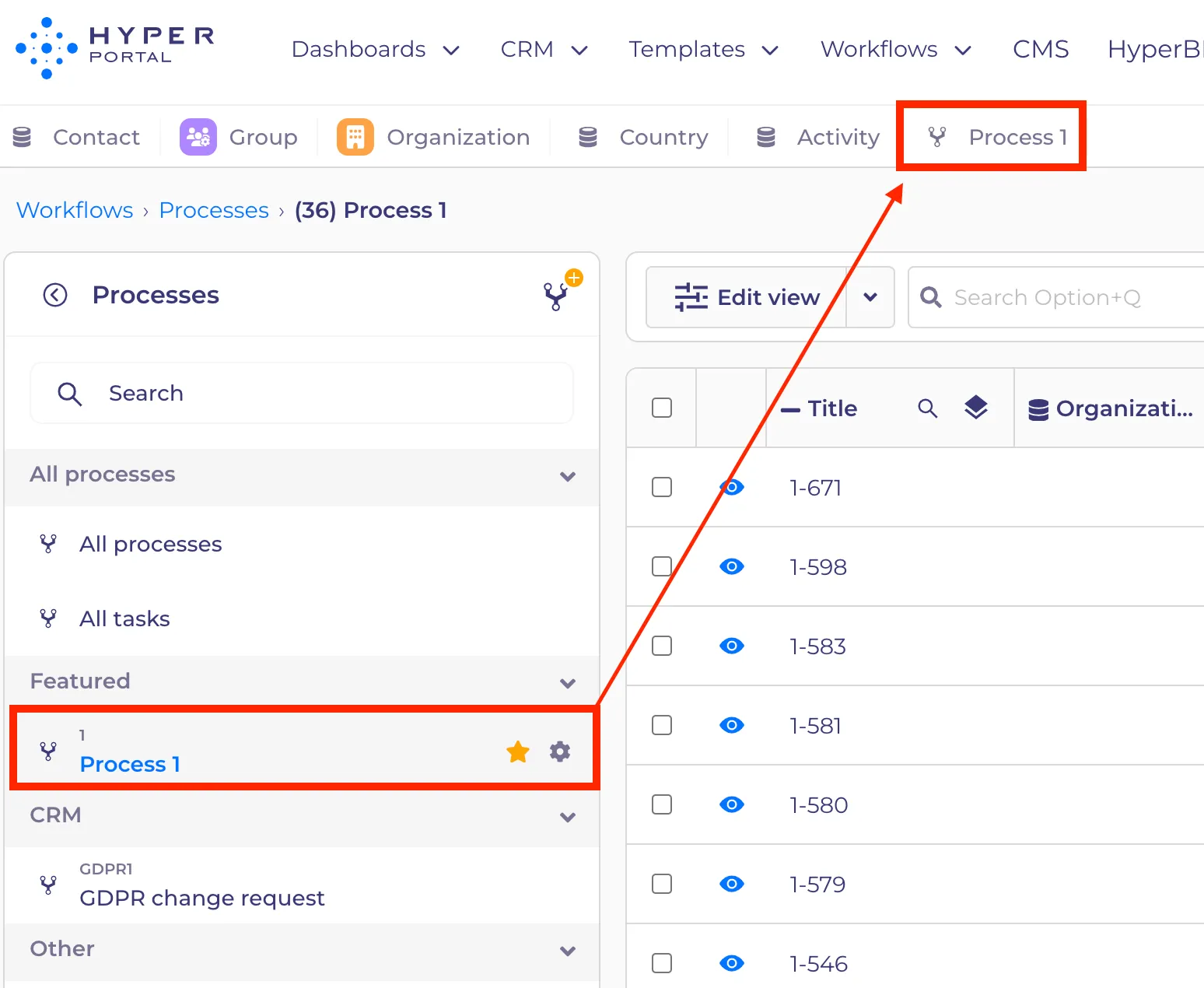
Task: Click the orange Organization building icon
Action: (x=355, y=137)
